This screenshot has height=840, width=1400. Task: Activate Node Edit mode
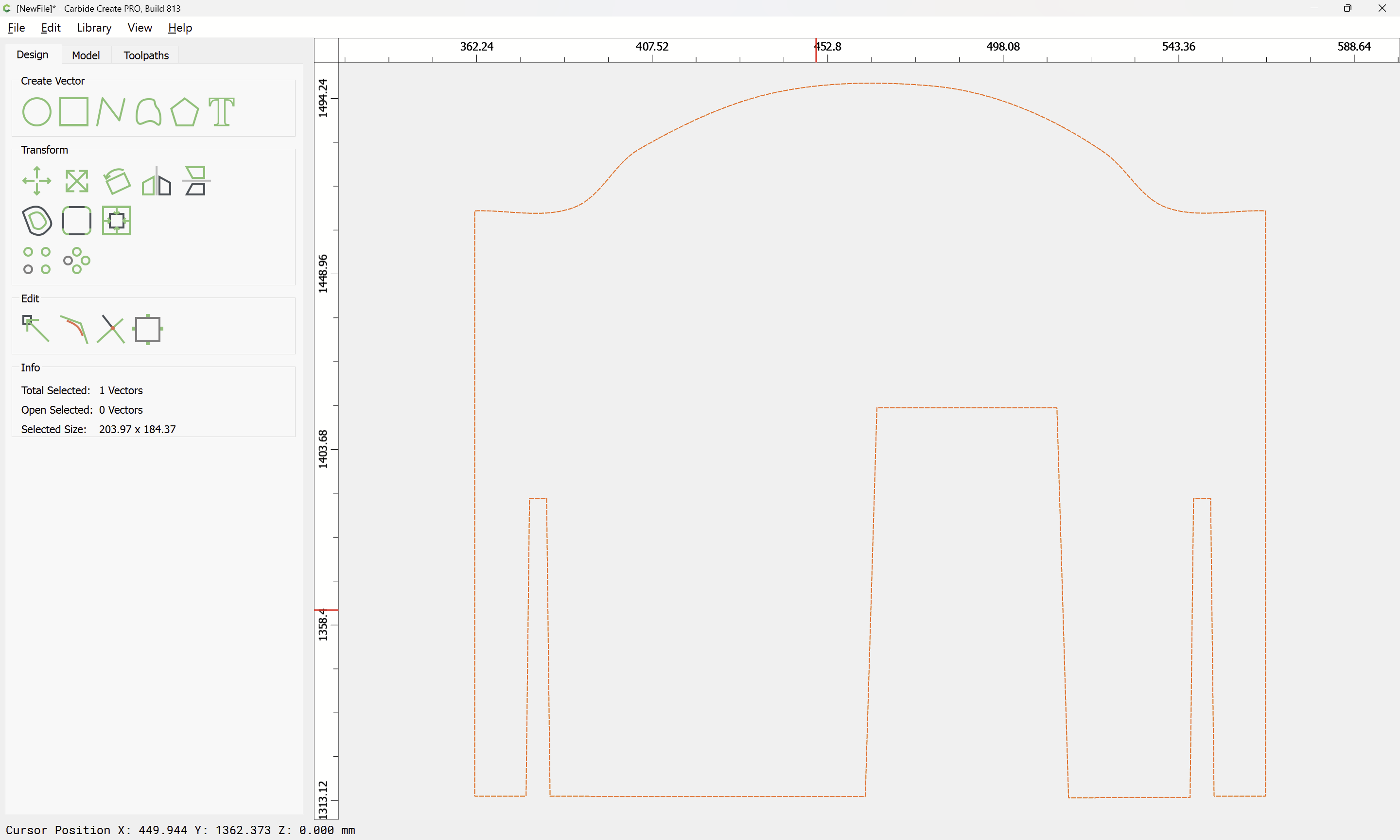35,329
